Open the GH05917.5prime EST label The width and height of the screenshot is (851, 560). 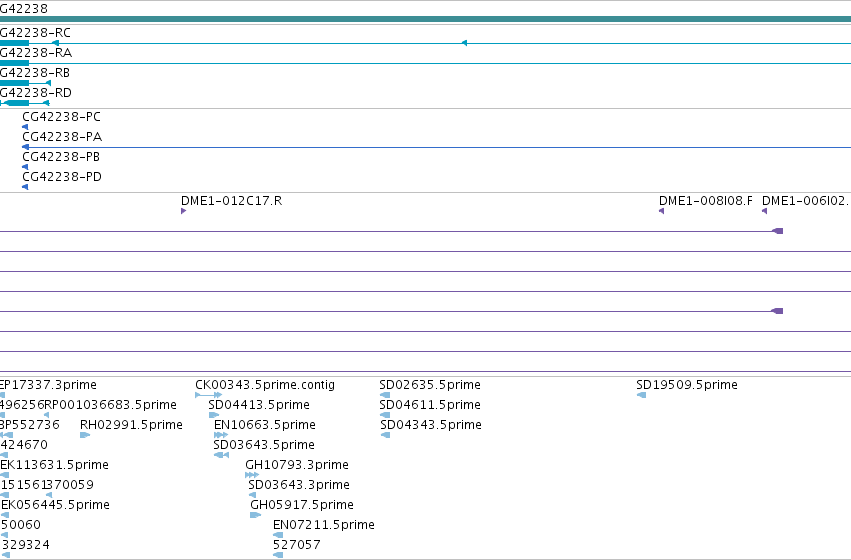tap(302, 505)
